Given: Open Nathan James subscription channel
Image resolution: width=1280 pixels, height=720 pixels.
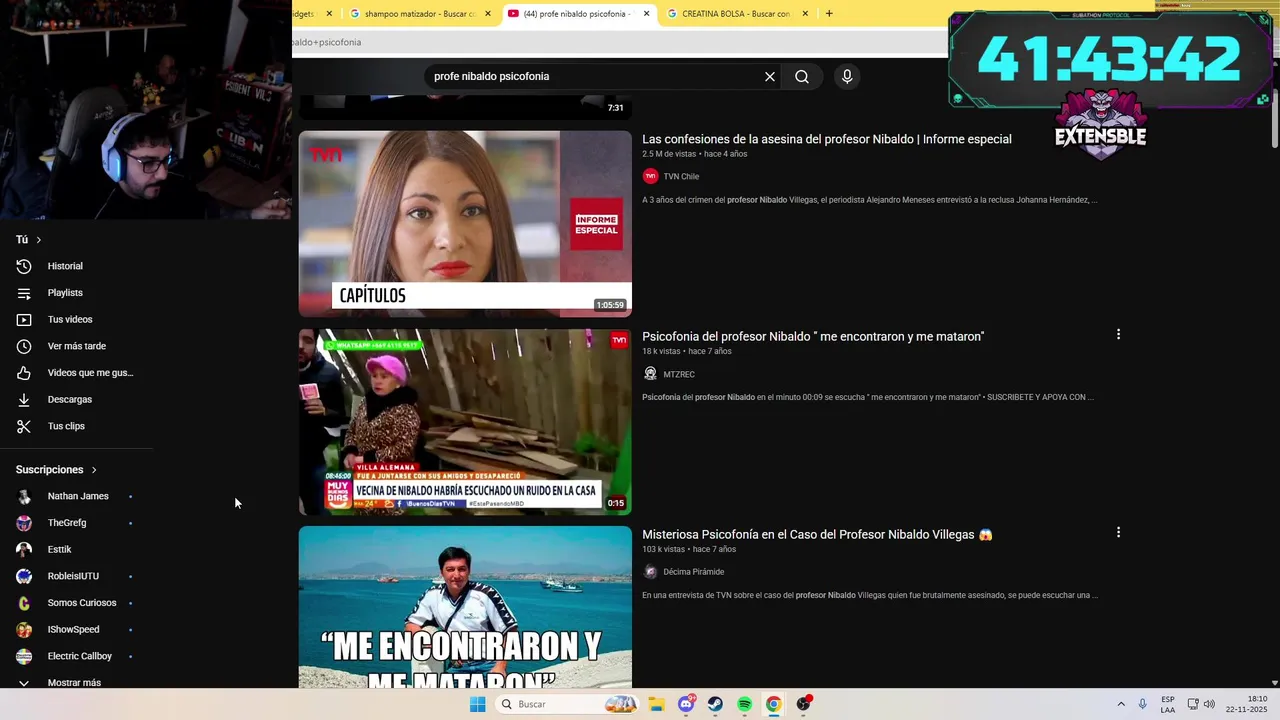Looking at the screenshot, I should click(76, 496).
